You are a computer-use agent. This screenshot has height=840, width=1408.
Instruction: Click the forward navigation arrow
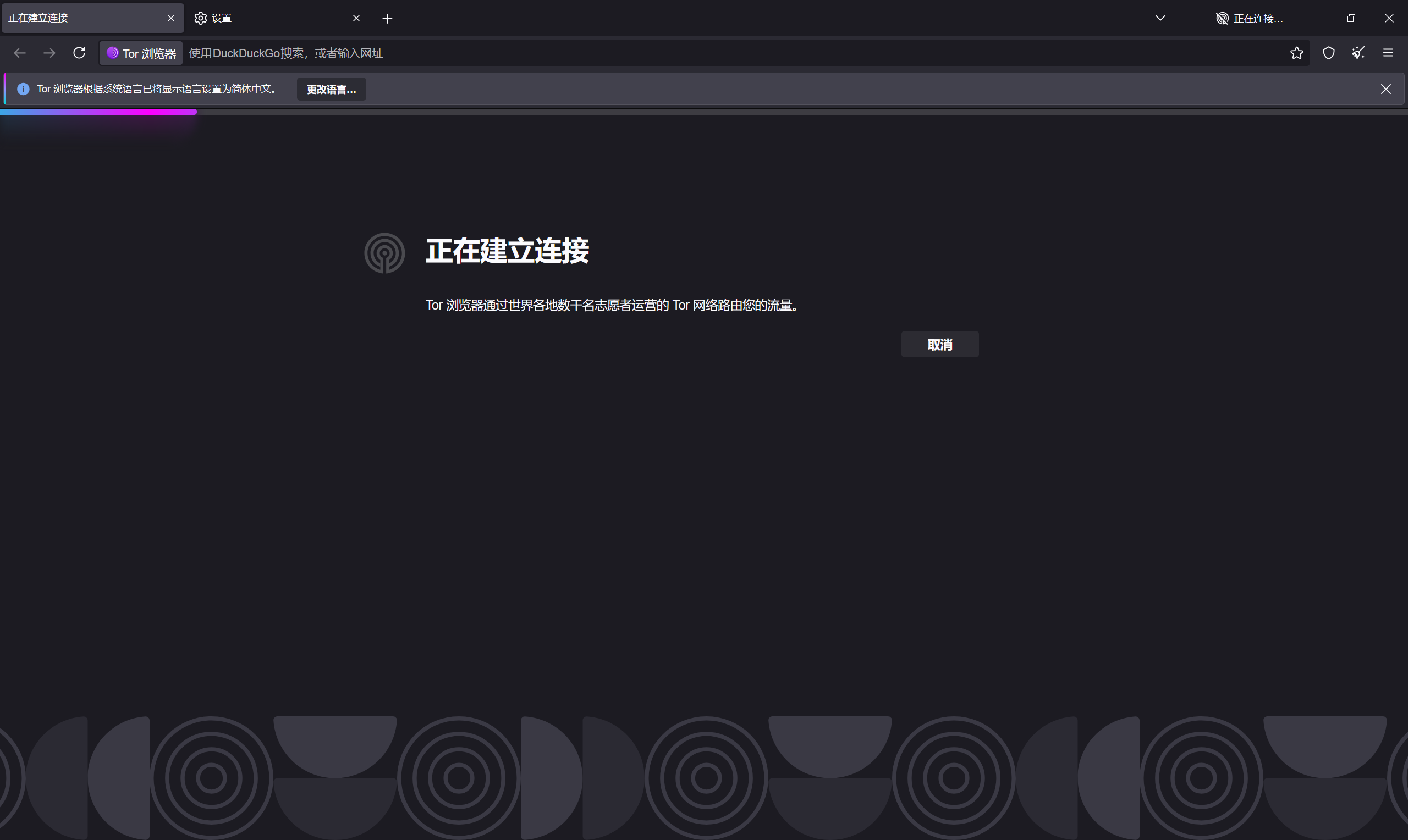click(x=50, y=53)
